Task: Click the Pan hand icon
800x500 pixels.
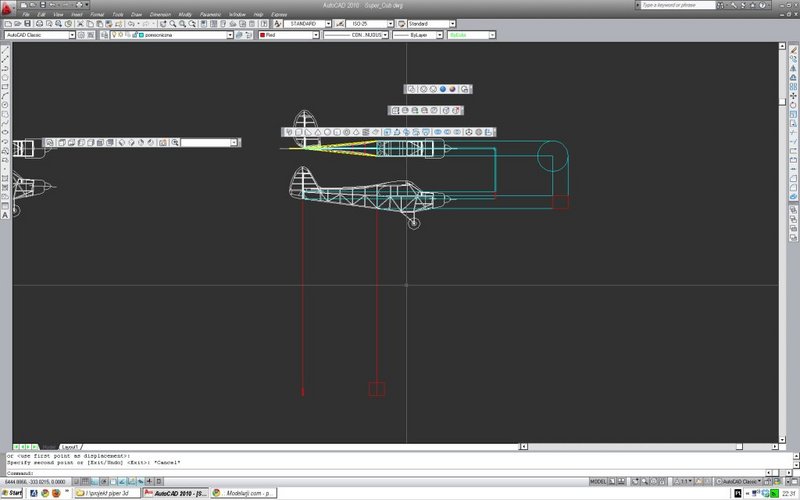Action: point(163,24)
